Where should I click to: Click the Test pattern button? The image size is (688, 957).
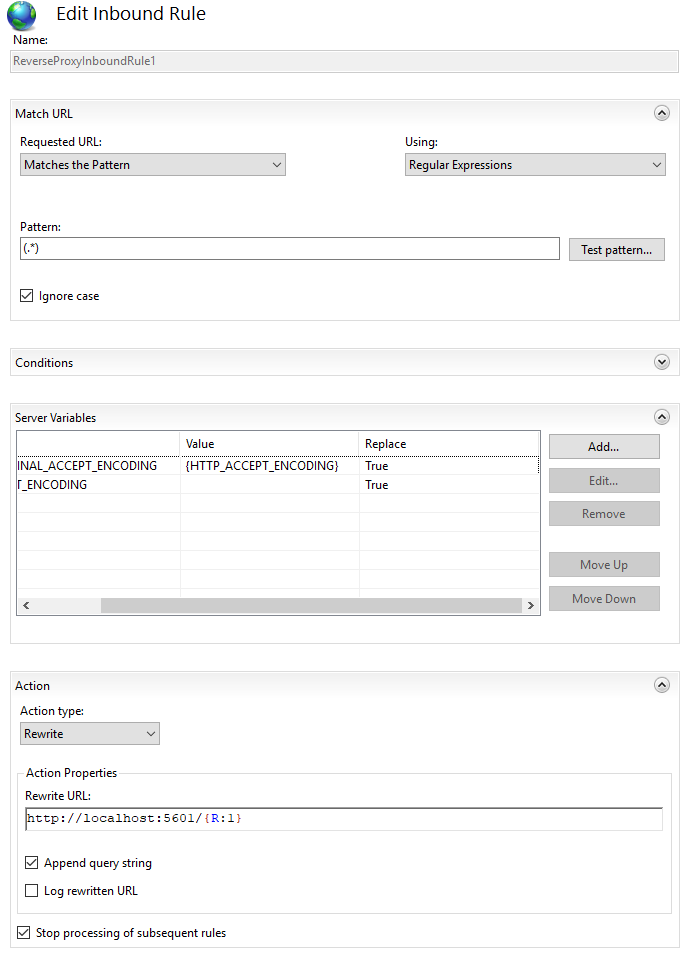(616, 250)
